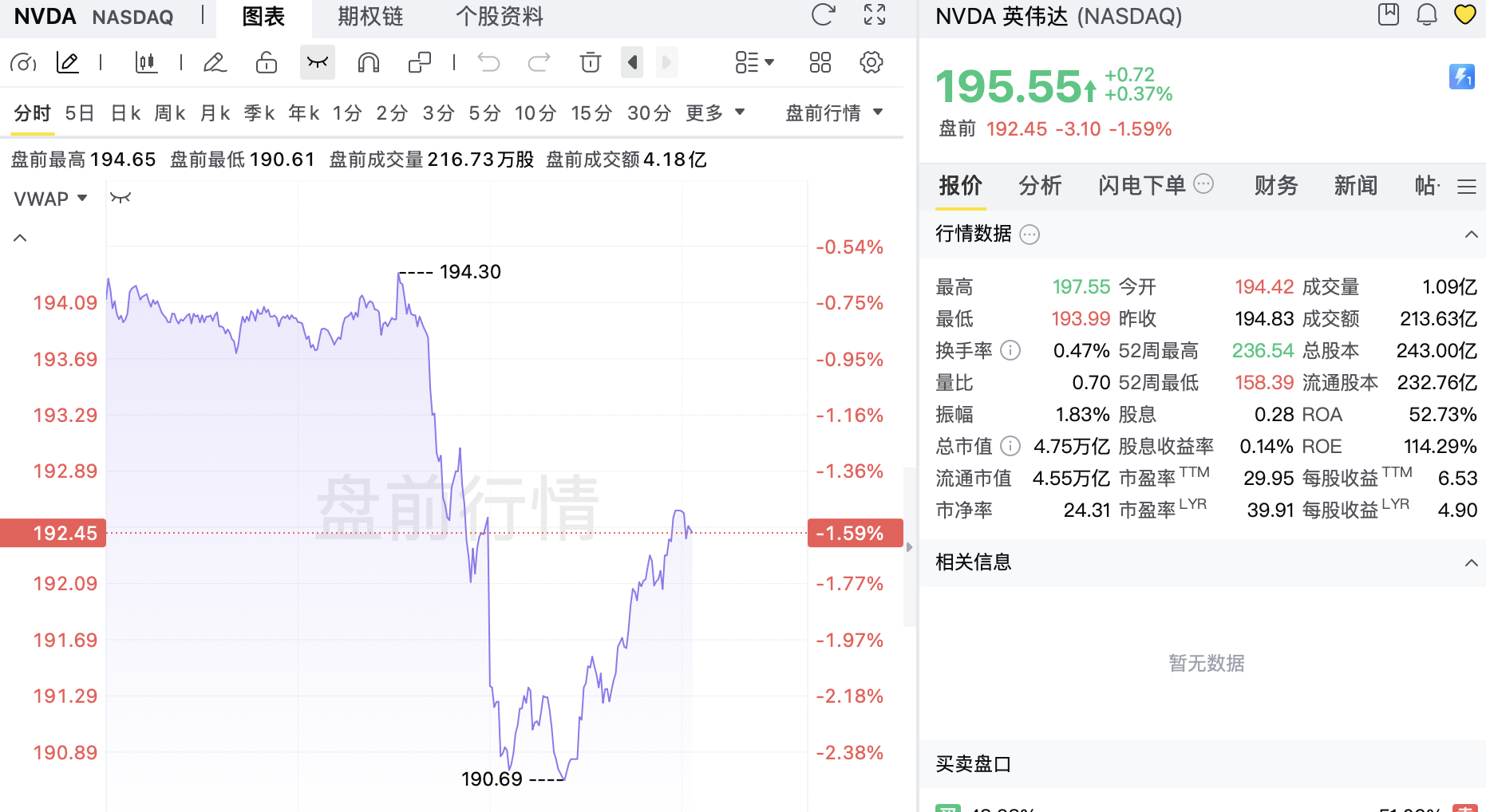Select the 周k timeframe
The image size is (1486, 812).
[170, 113]
